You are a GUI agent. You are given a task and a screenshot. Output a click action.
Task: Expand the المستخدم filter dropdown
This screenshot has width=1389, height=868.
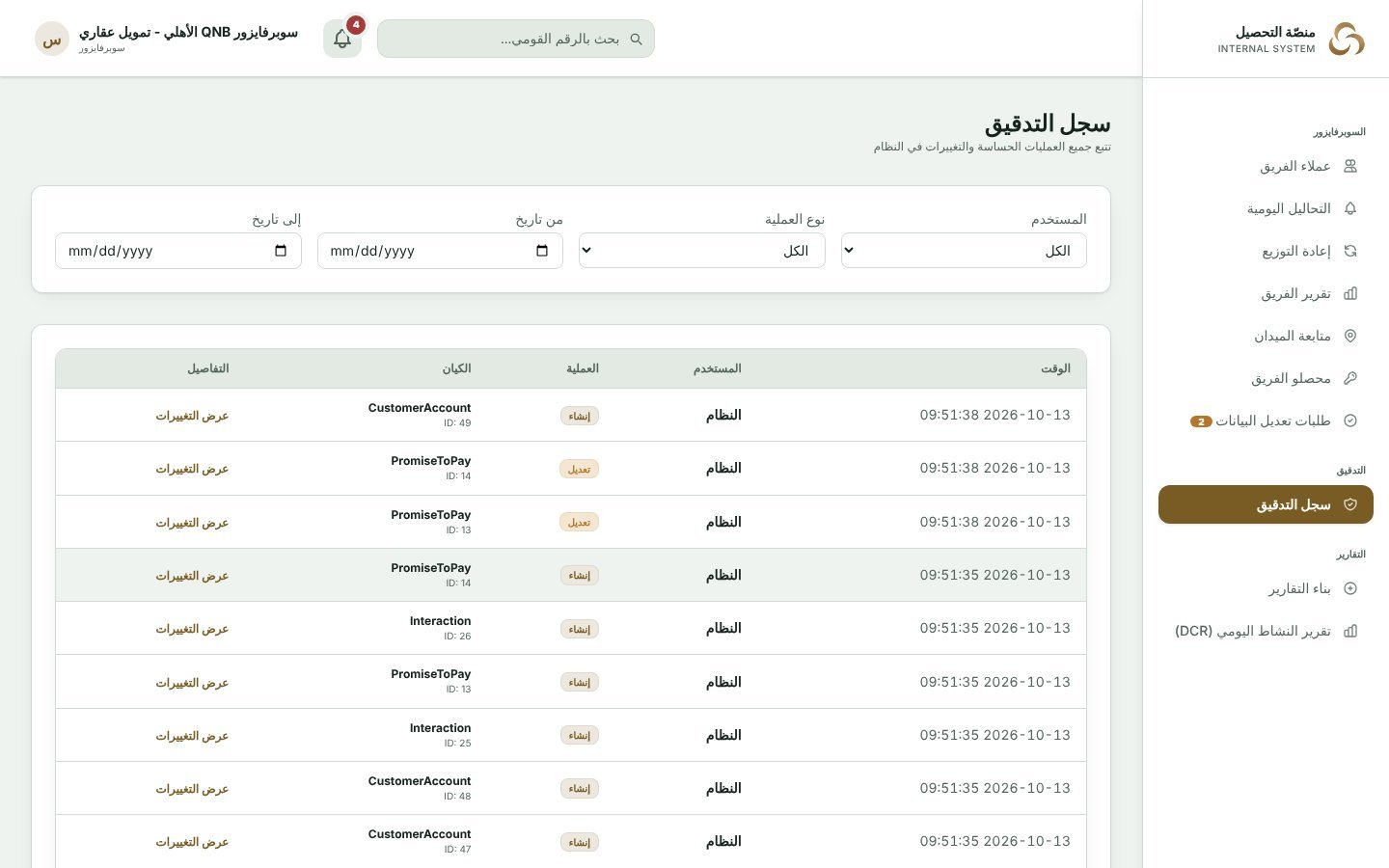tap(964, 251)
